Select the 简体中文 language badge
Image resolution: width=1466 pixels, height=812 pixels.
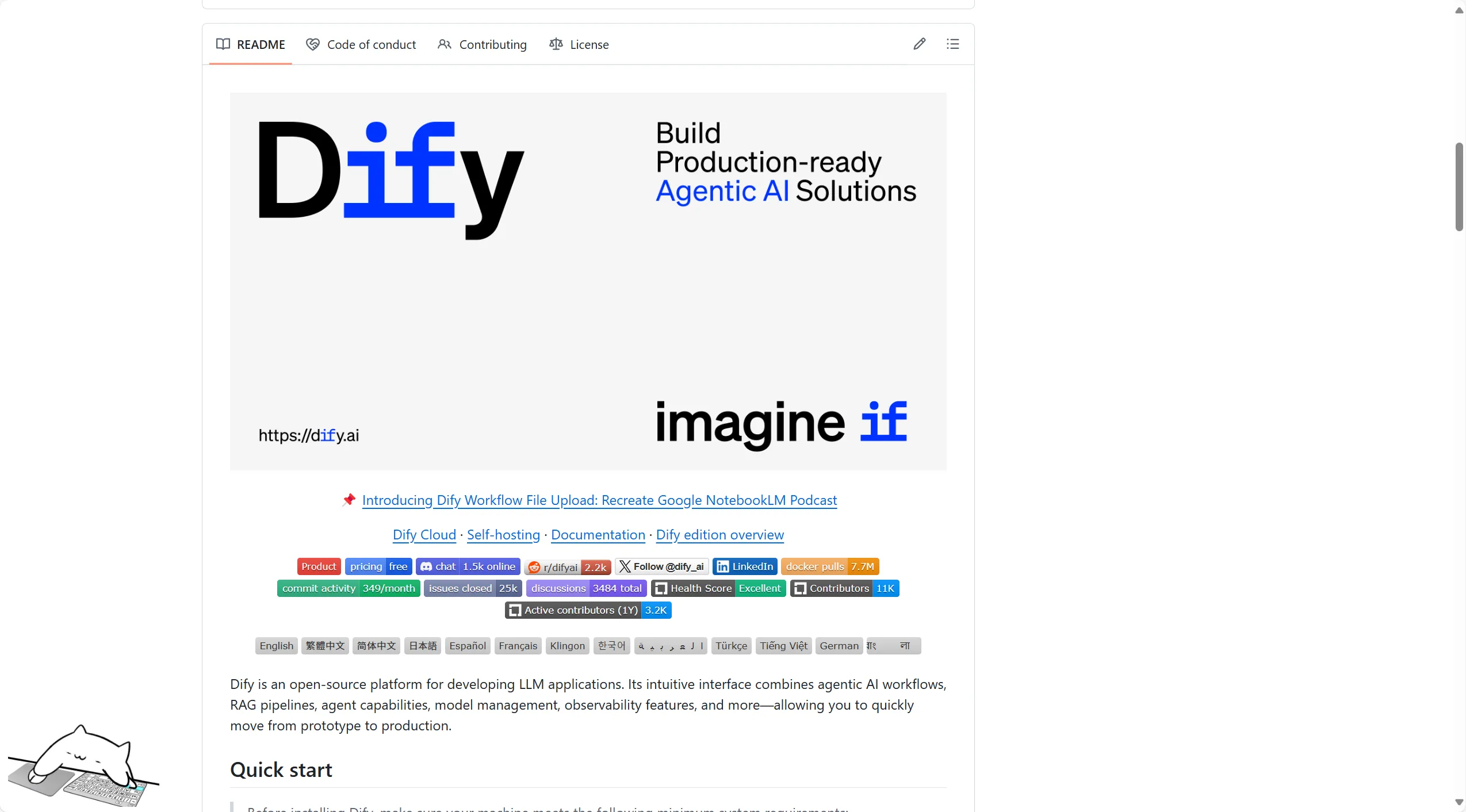[377, 646]
